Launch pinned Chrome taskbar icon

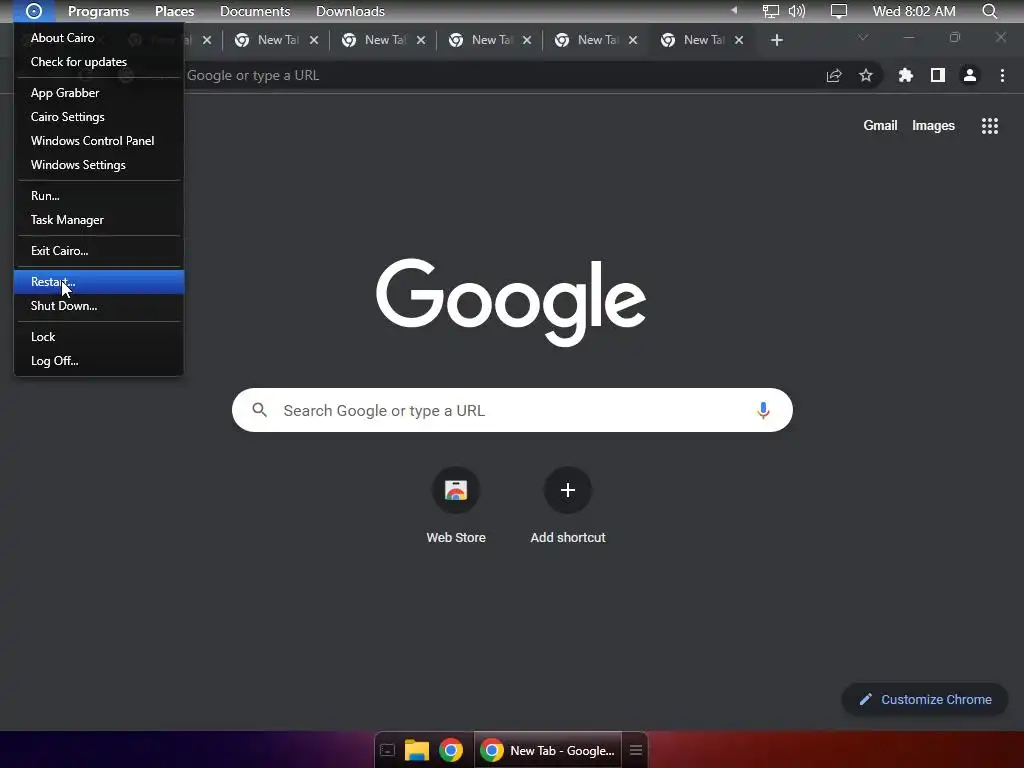pyautogui.click(x=451, y=750)
